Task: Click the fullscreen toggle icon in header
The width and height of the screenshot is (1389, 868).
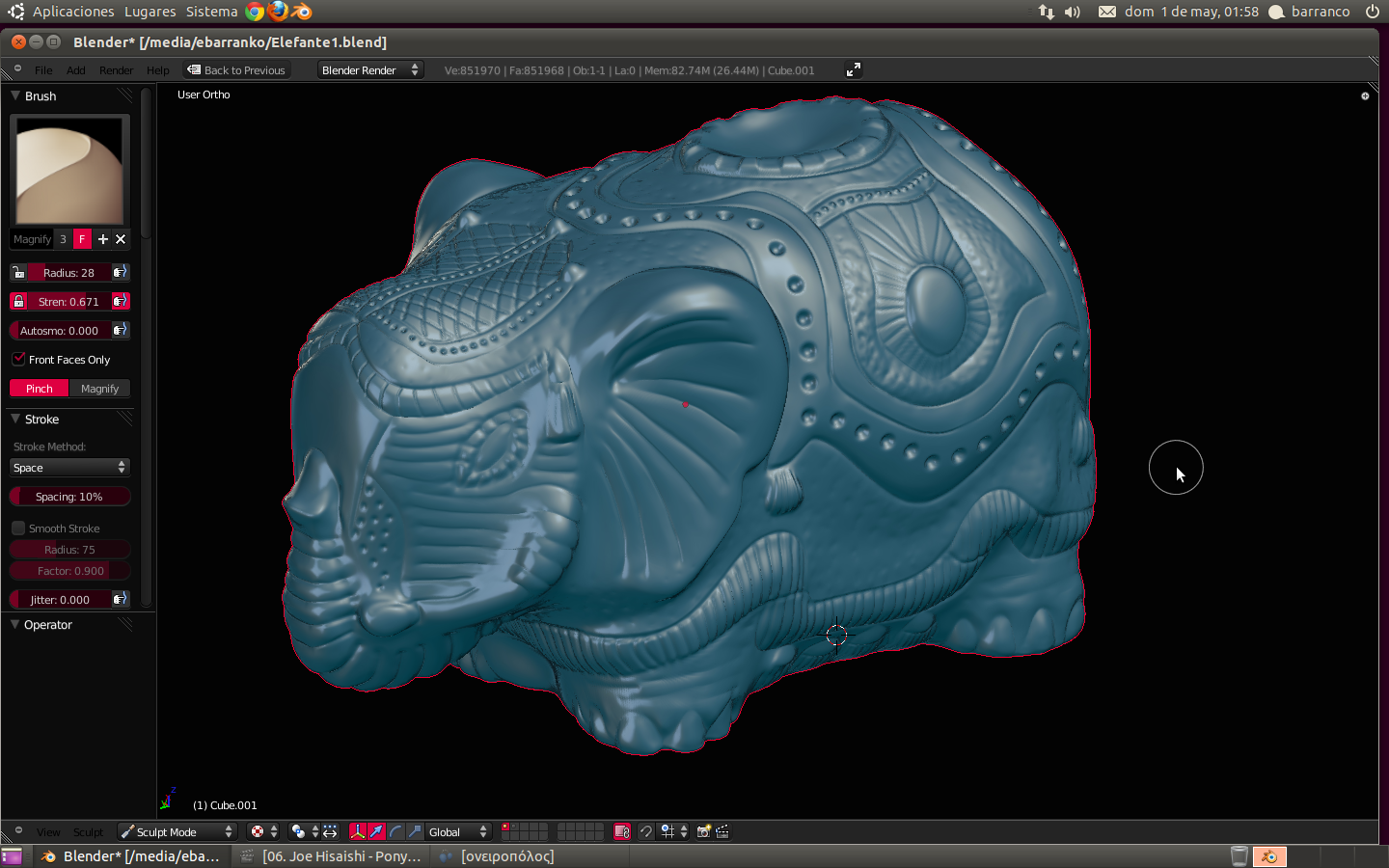Action: [853, 70]
